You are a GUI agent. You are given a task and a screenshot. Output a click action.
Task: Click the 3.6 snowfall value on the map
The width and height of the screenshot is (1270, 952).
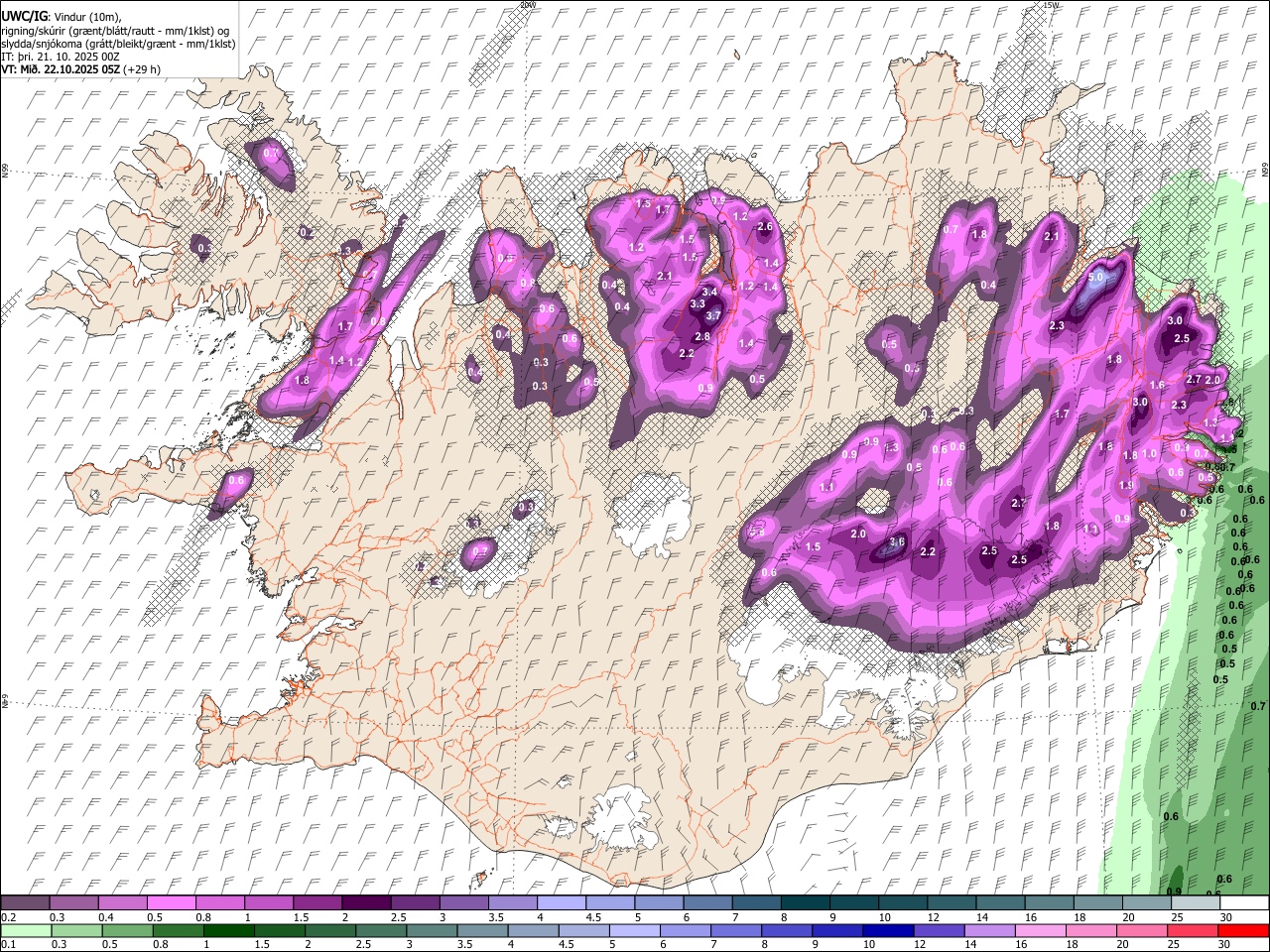(x=897, y=541)
